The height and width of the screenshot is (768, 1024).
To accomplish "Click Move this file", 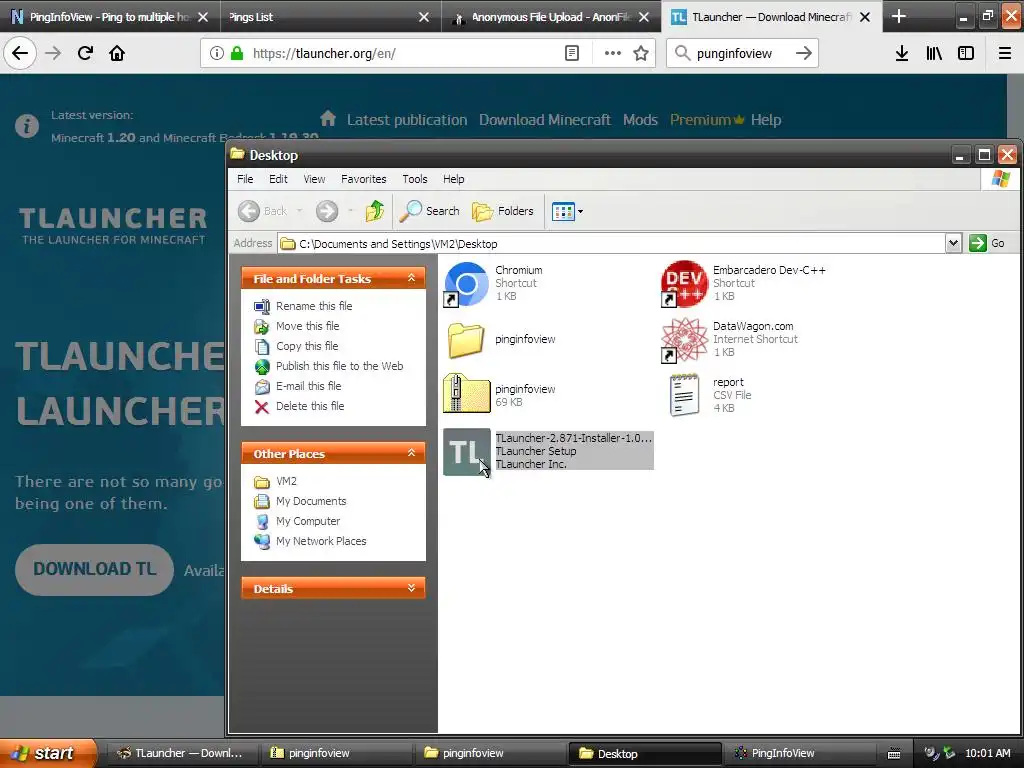I will click(x=307, y=326).
